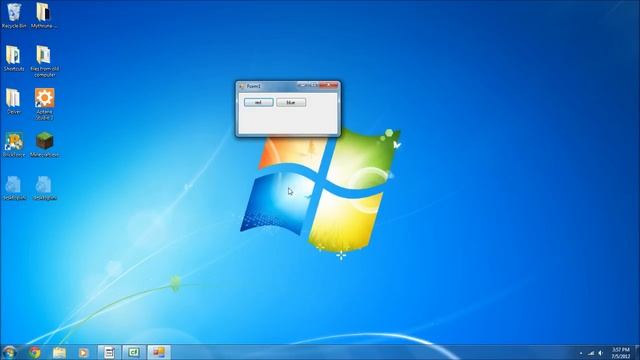Close the Form1 window
This screenshot has height=360, width=640.
click(328, 85)
